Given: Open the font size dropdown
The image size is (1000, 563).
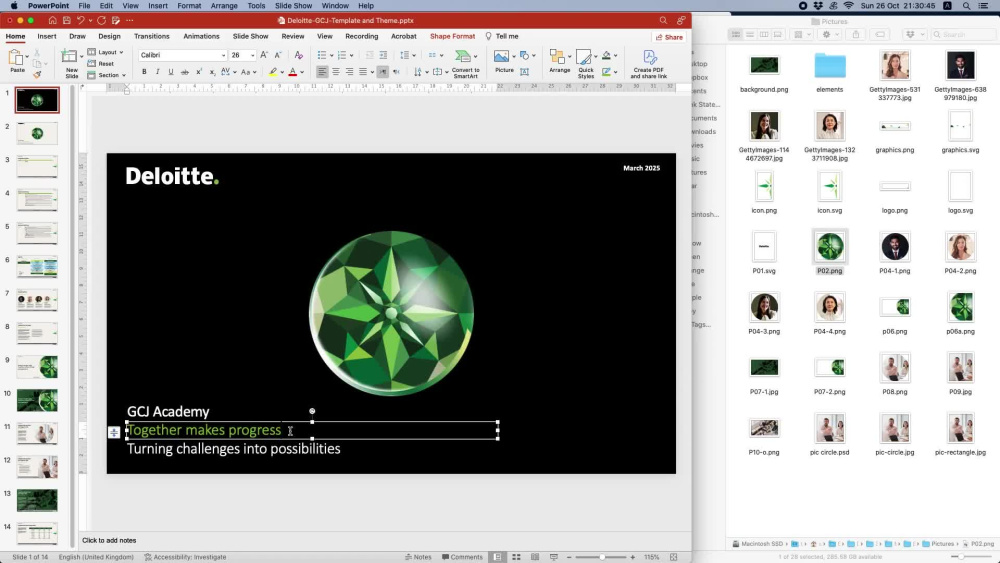Looking at the screenshot, I should (253, 55).
